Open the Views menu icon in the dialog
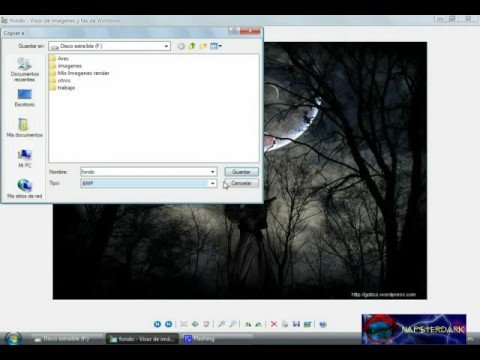 coord(216,46)
